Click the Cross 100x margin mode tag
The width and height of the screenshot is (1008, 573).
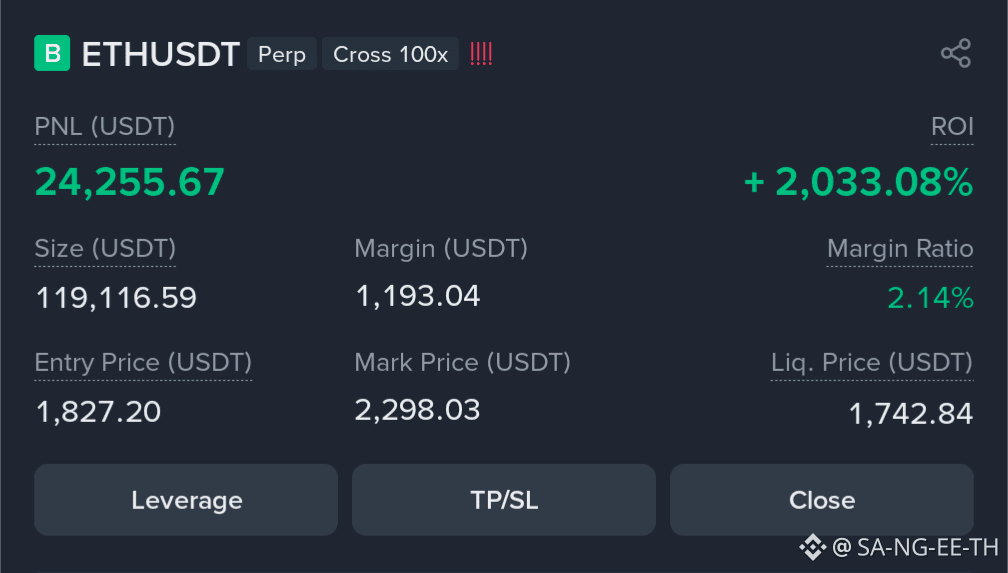click(390, 54)
